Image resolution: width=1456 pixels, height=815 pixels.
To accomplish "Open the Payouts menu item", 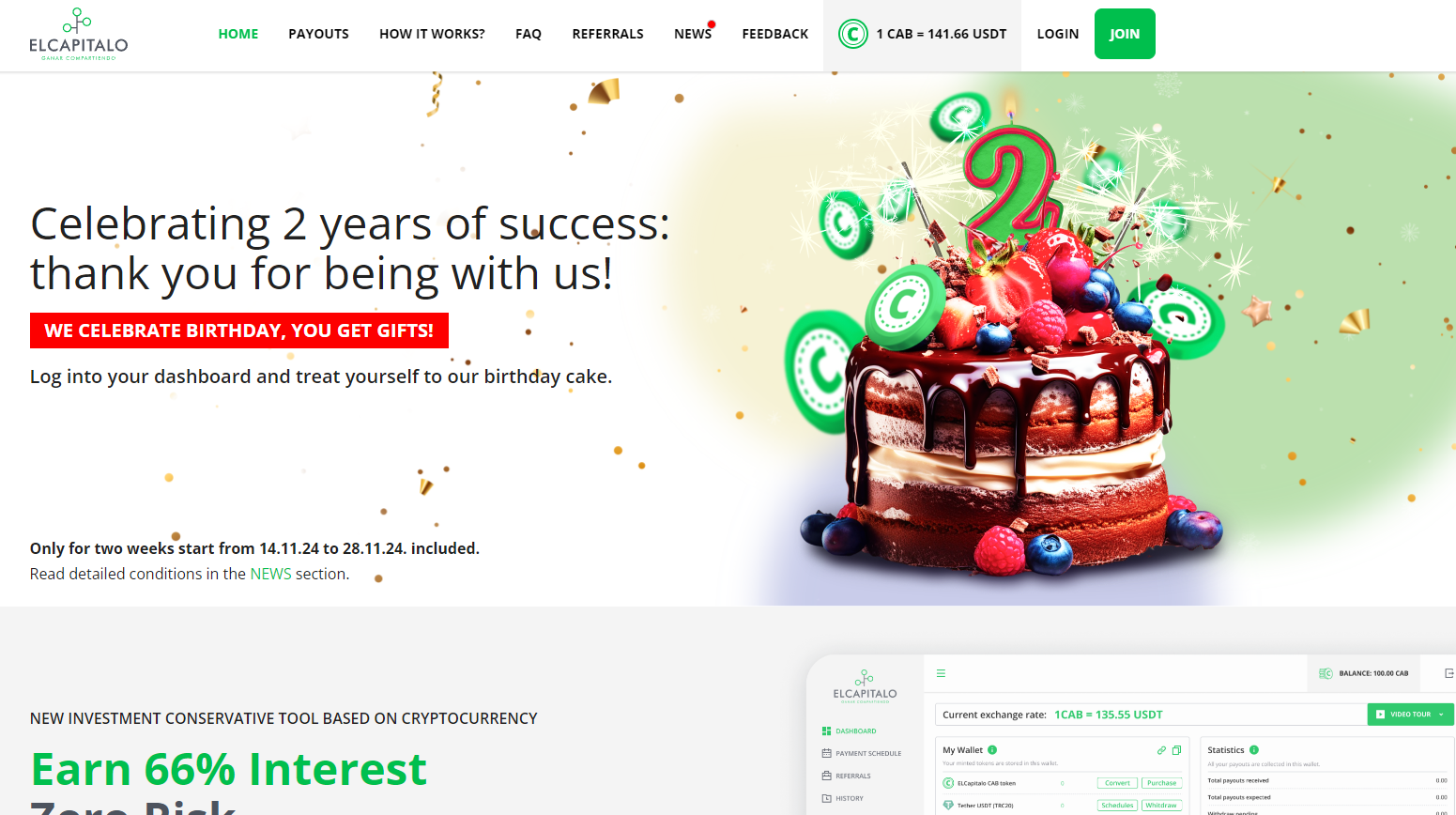I will 318,34.
